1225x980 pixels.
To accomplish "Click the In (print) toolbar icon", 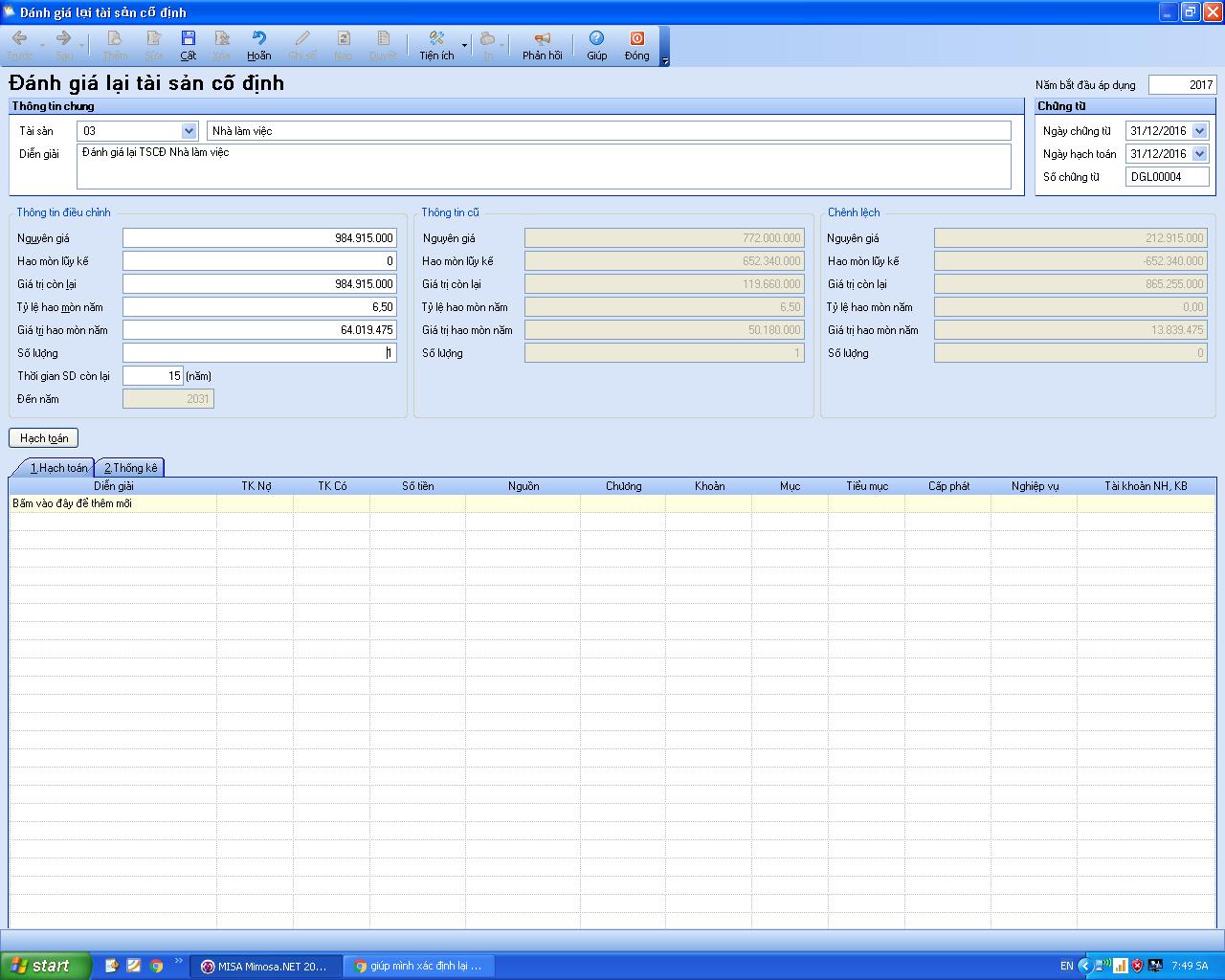I will coord(487,38).
